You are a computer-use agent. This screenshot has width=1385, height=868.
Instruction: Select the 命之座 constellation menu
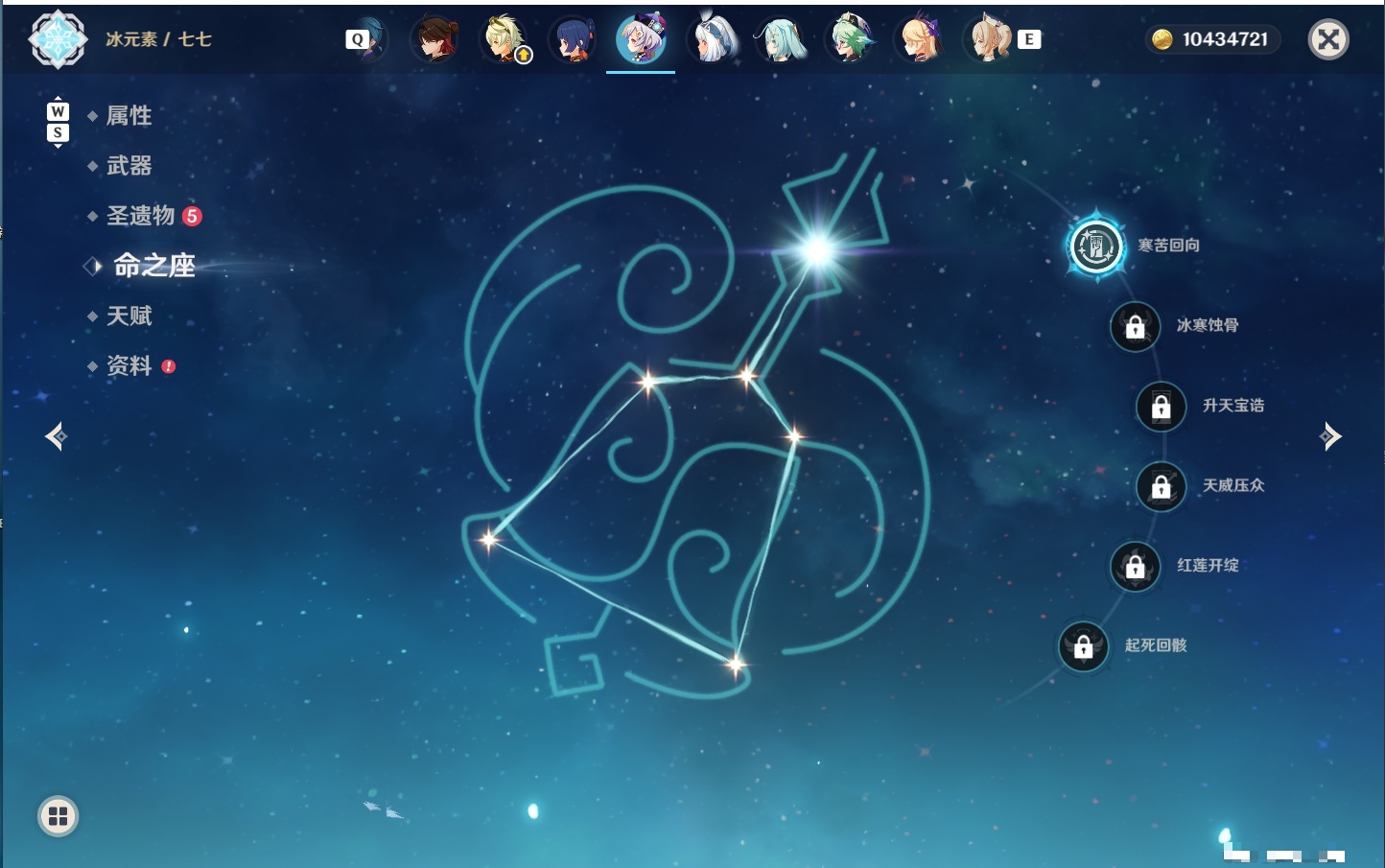153,266
